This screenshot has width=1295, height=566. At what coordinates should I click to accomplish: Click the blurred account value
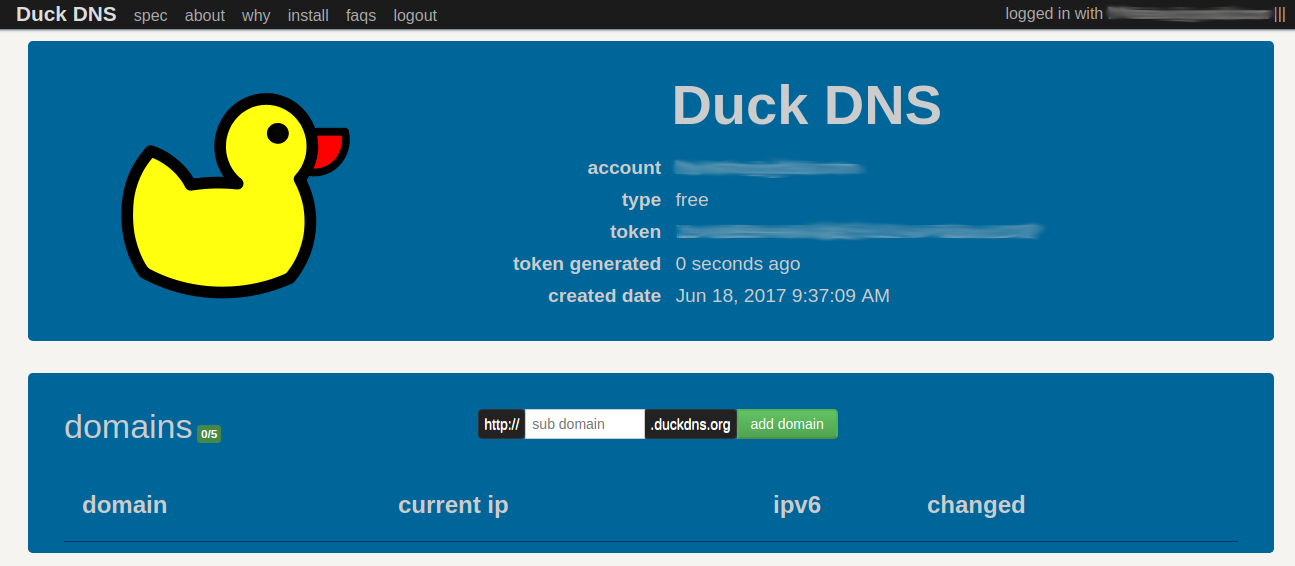(769, 168)
